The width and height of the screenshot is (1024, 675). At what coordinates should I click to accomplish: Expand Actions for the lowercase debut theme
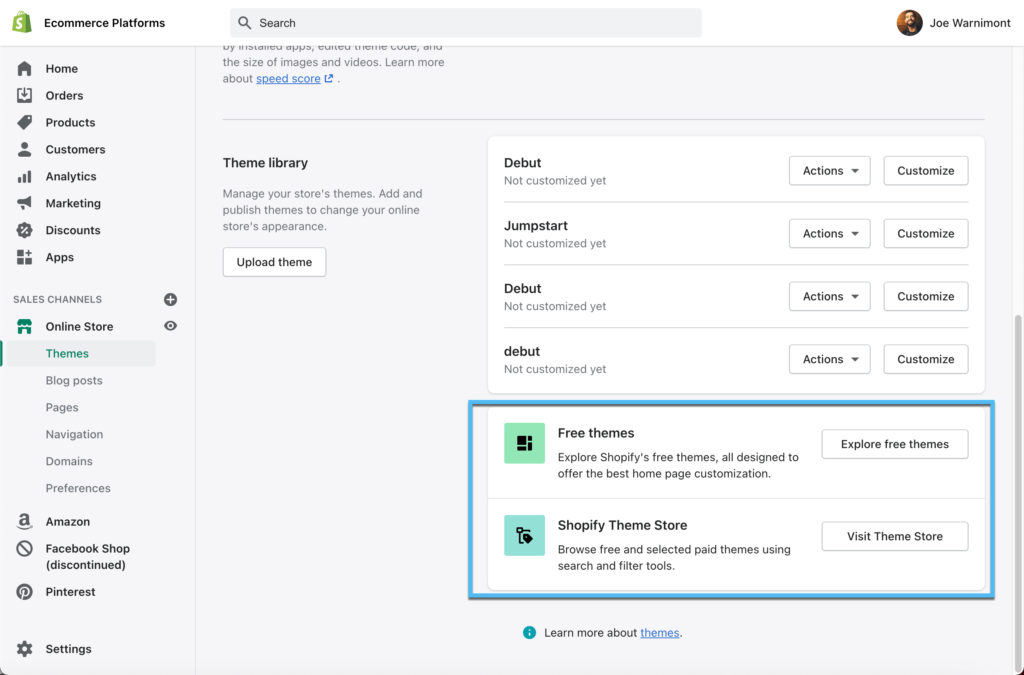[x=829, y=359]
